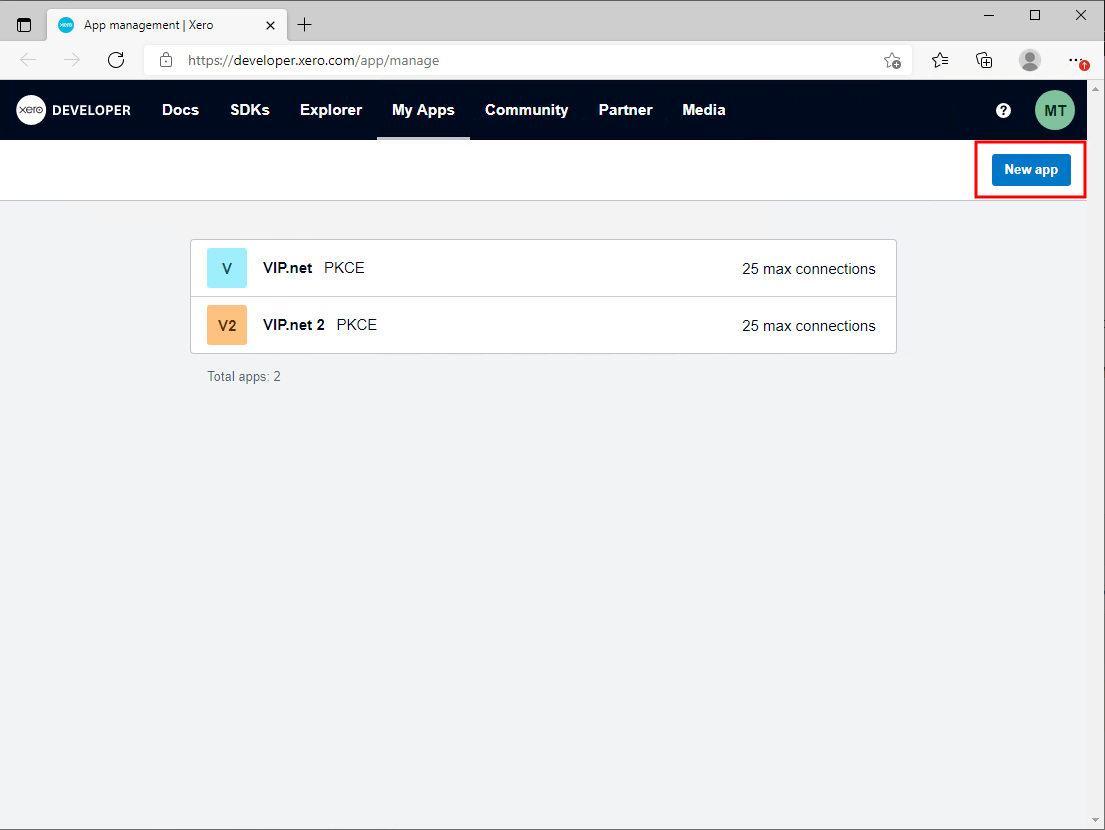Screen dimensions: 1105x830
Task: Select the App management | Xero tab
Action: 167,25
